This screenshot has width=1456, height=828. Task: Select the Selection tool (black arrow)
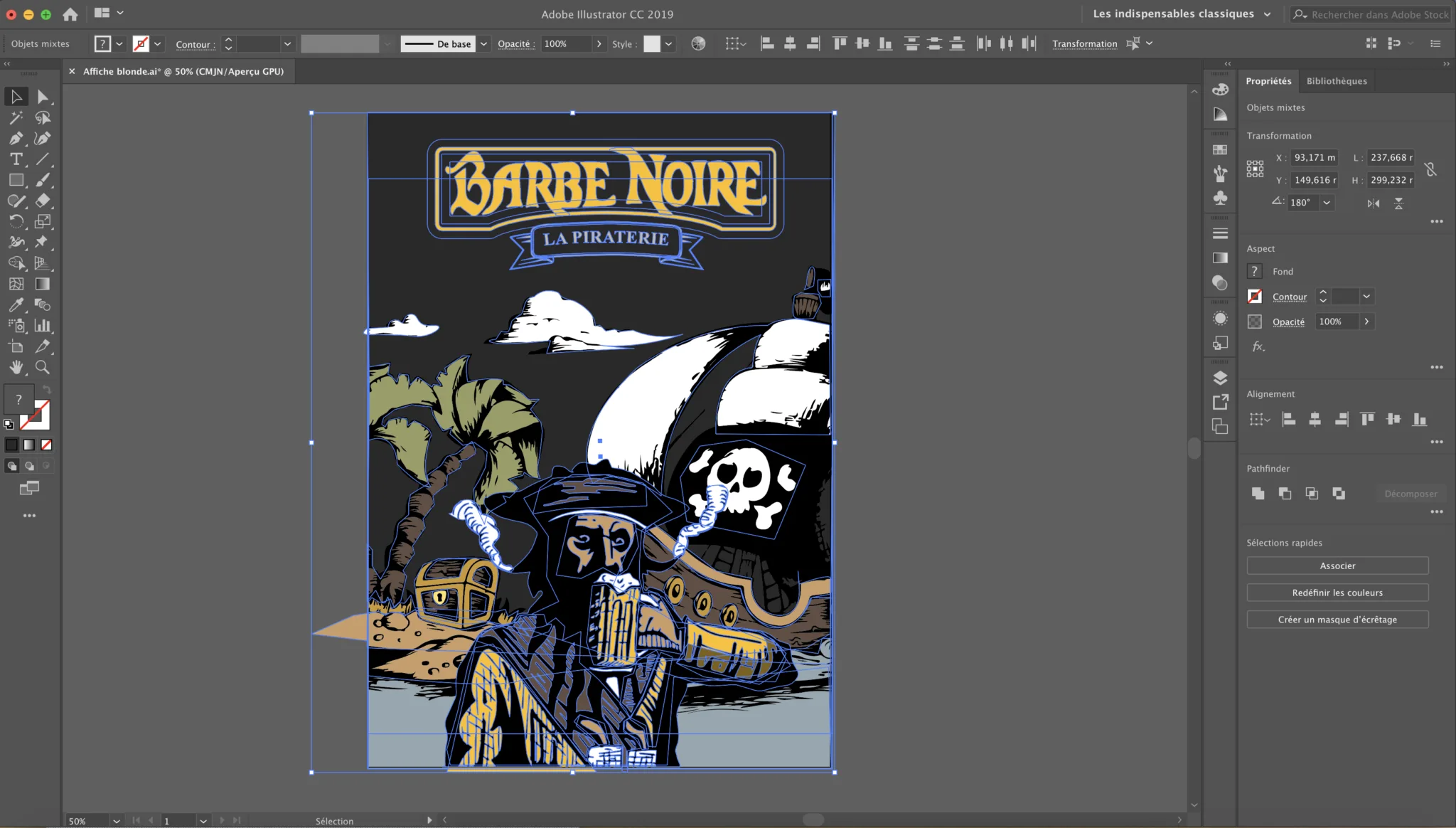16,97
